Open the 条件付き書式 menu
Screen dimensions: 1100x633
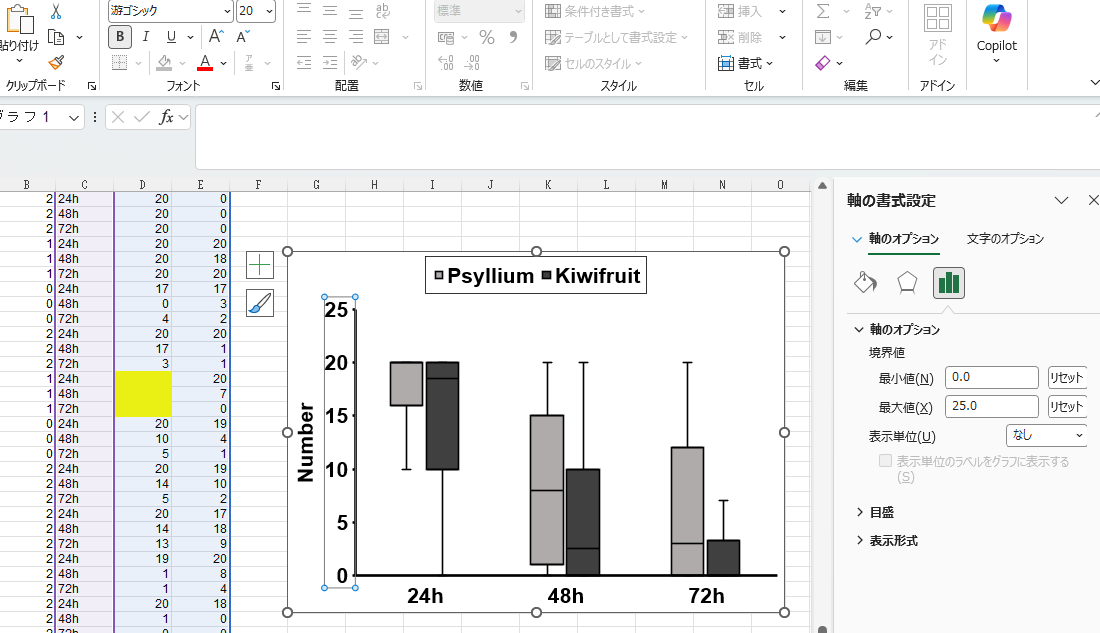(x=595, y=11)
